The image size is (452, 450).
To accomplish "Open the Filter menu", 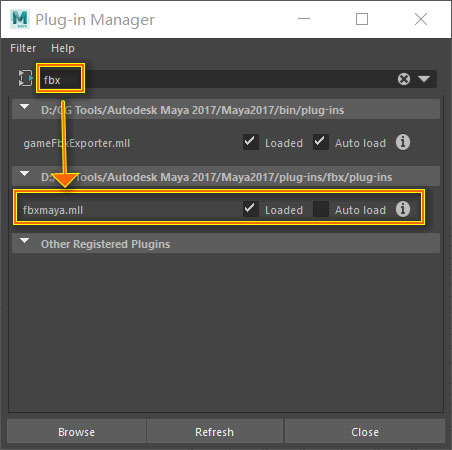I will (23, 48).
